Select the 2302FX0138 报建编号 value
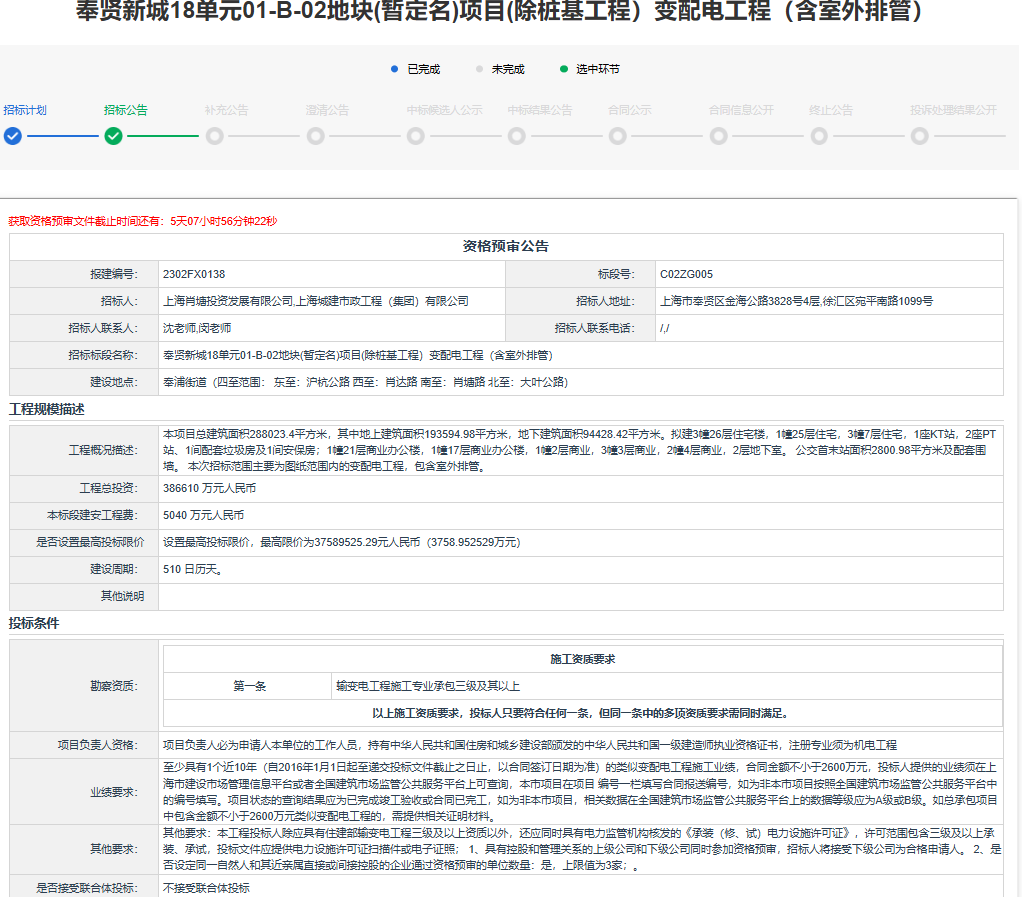The width and height of the screenshot is (1022, 897). tap(194, 274)
